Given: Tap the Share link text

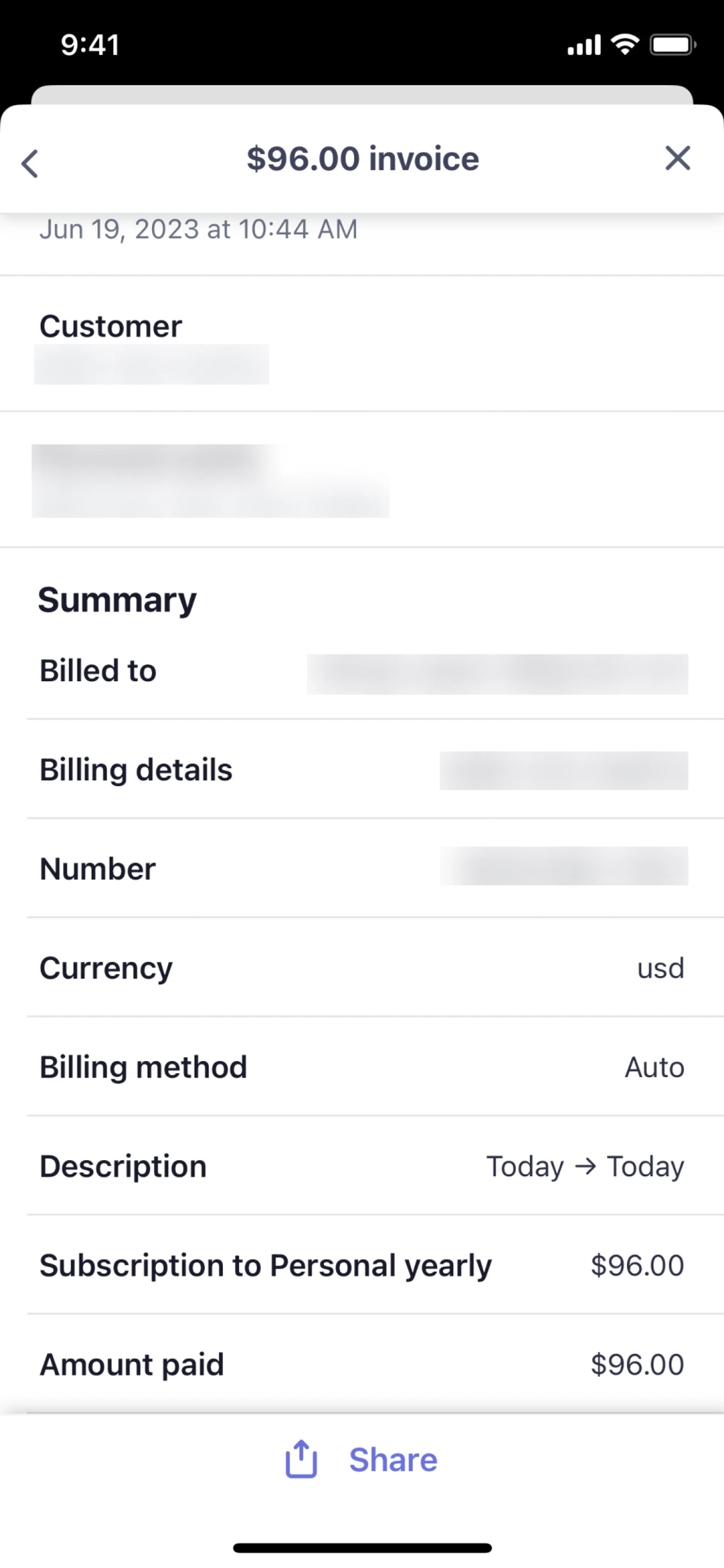Looking at the screenshot, I should (393, 1460).
